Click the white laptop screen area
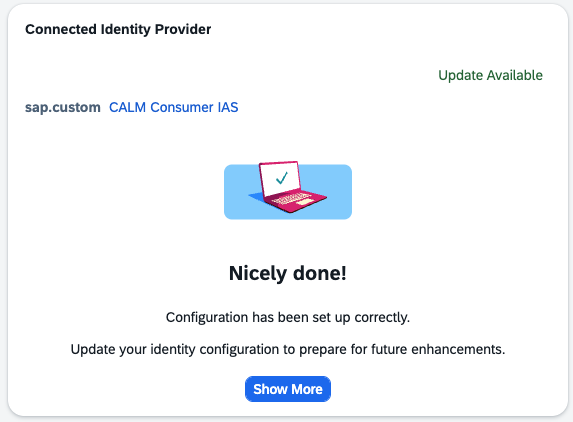The width and height of the screenshot is (573, 422). (x=280, y=178)
